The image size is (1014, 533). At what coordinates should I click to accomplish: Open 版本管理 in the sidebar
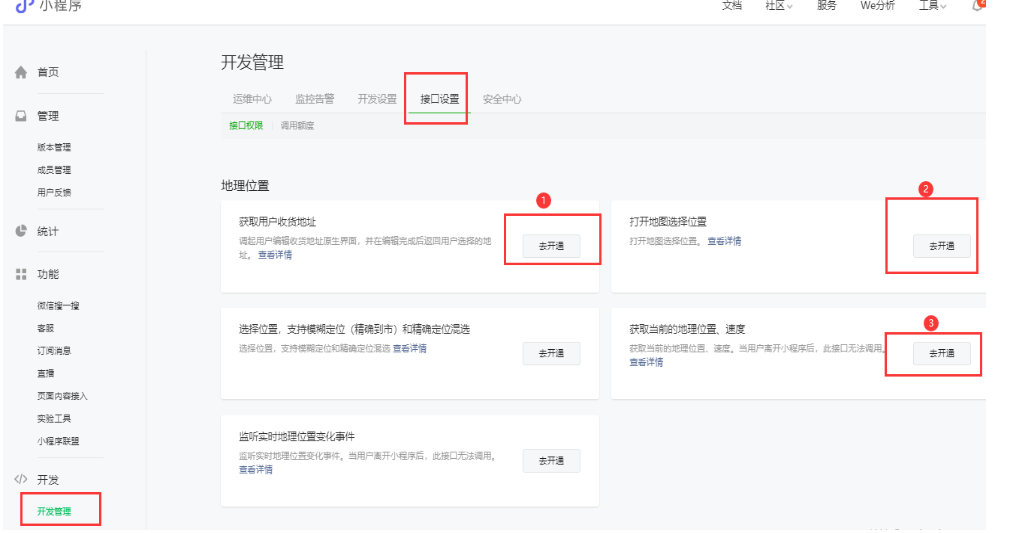[54, 148]
